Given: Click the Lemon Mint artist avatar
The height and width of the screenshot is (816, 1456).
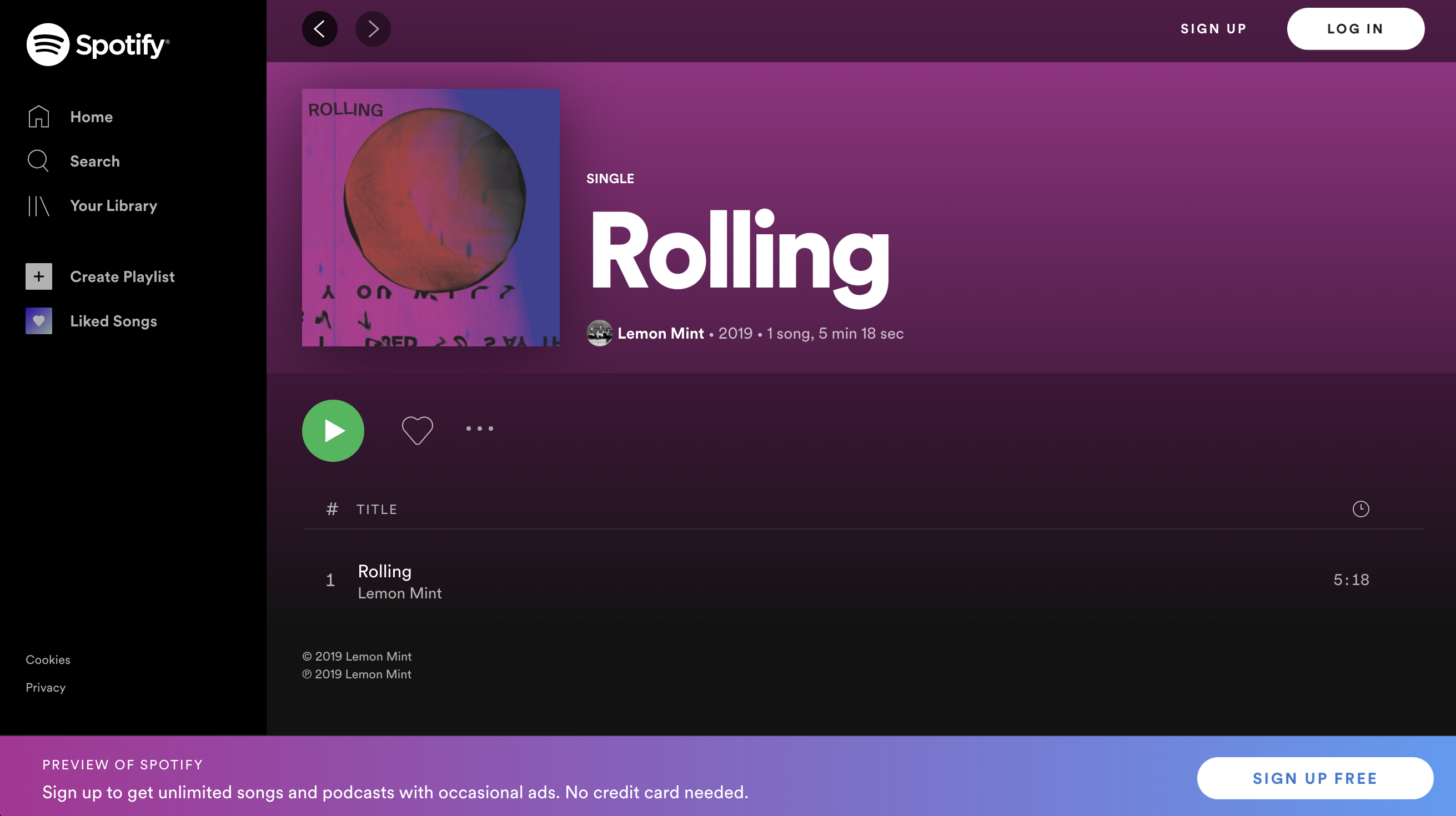Looking at the screenshot, I should coord(600,334).
